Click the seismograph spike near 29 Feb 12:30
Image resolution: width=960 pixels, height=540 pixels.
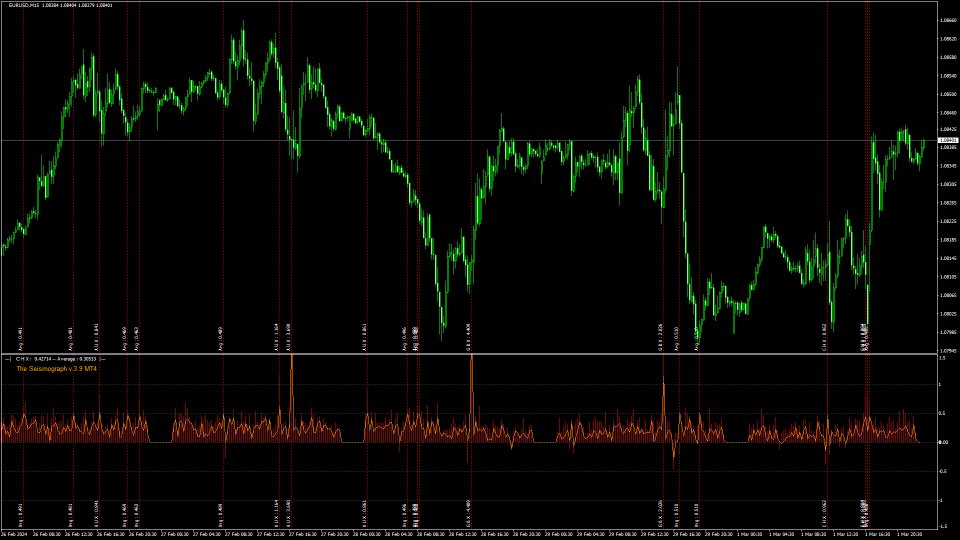coord(663,385)
